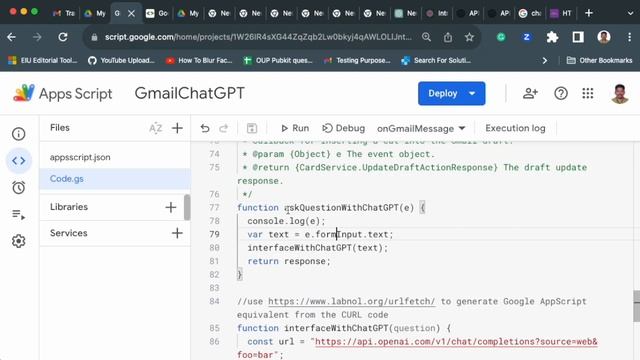Select the Code.gs file
This screenshot has height=360, width=640.
tap(115, 179)
